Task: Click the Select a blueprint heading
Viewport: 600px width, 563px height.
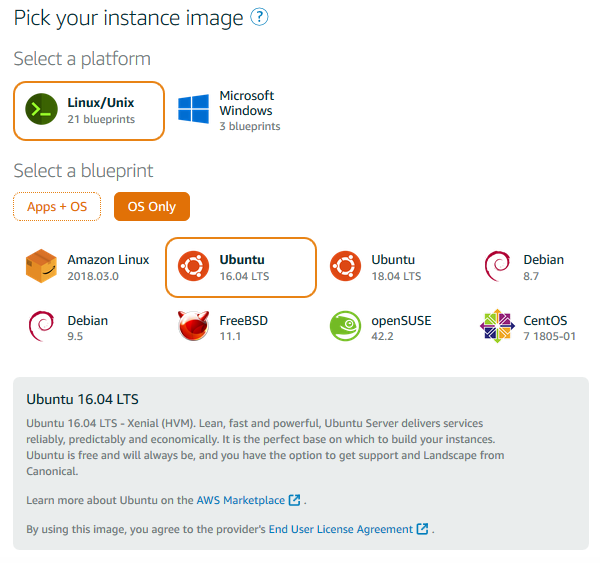Action: click(x=83, y=171)
